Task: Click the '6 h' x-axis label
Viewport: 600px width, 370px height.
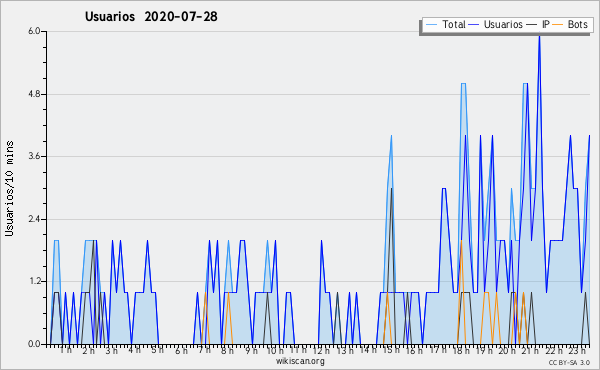Action: click(181, 350)
